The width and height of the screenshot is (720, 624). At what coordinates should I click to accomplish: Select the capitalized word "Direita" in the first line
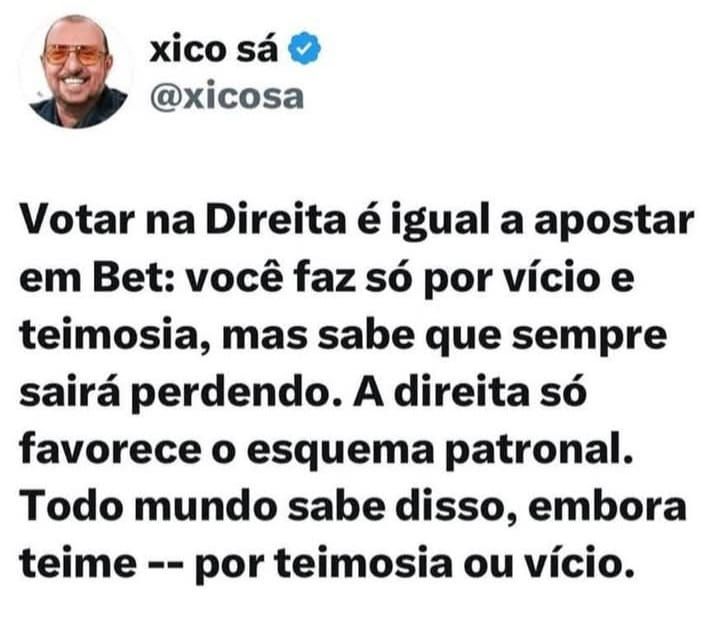[276, 220]
